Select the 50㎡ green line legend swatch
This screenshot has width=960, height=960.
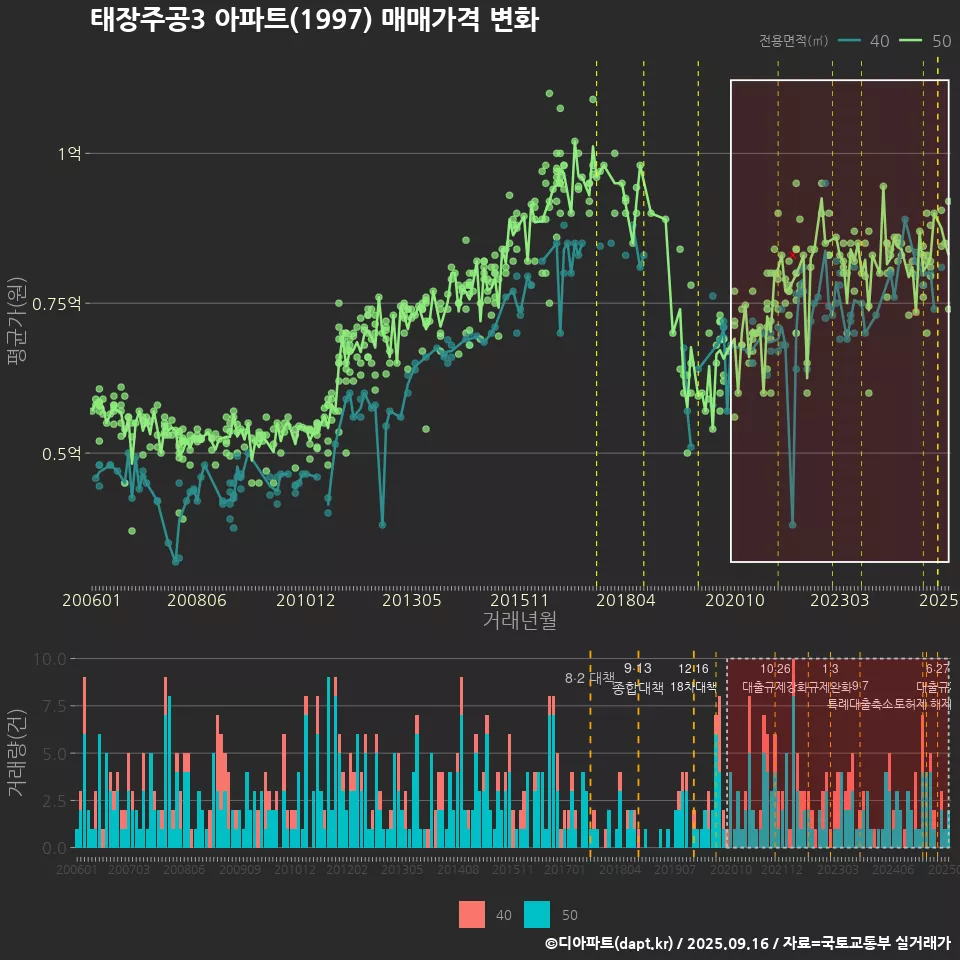click(910, 41)
